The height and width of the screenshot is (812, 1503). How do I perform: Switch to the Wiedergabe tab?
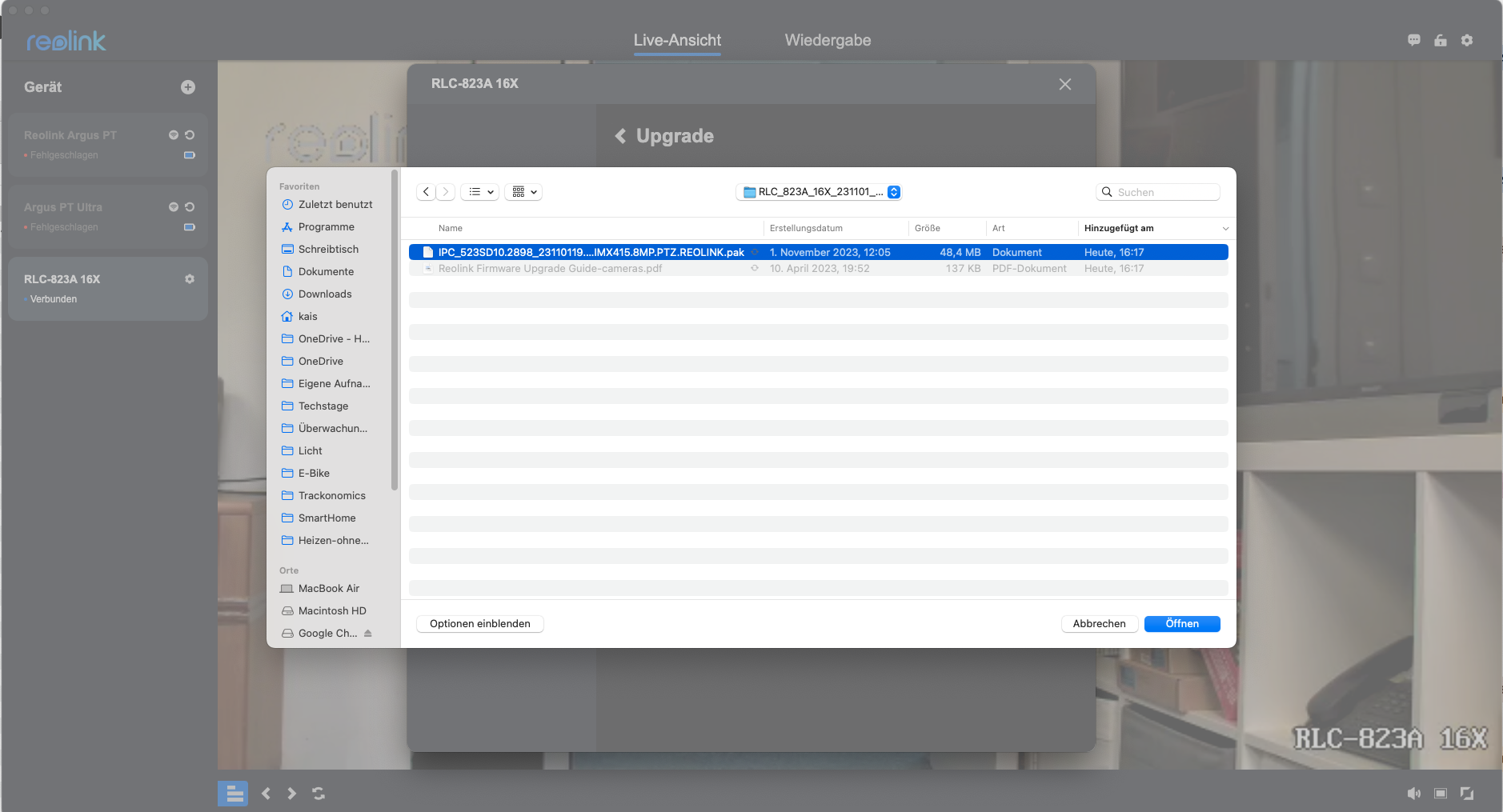click(x=828, y=40)
